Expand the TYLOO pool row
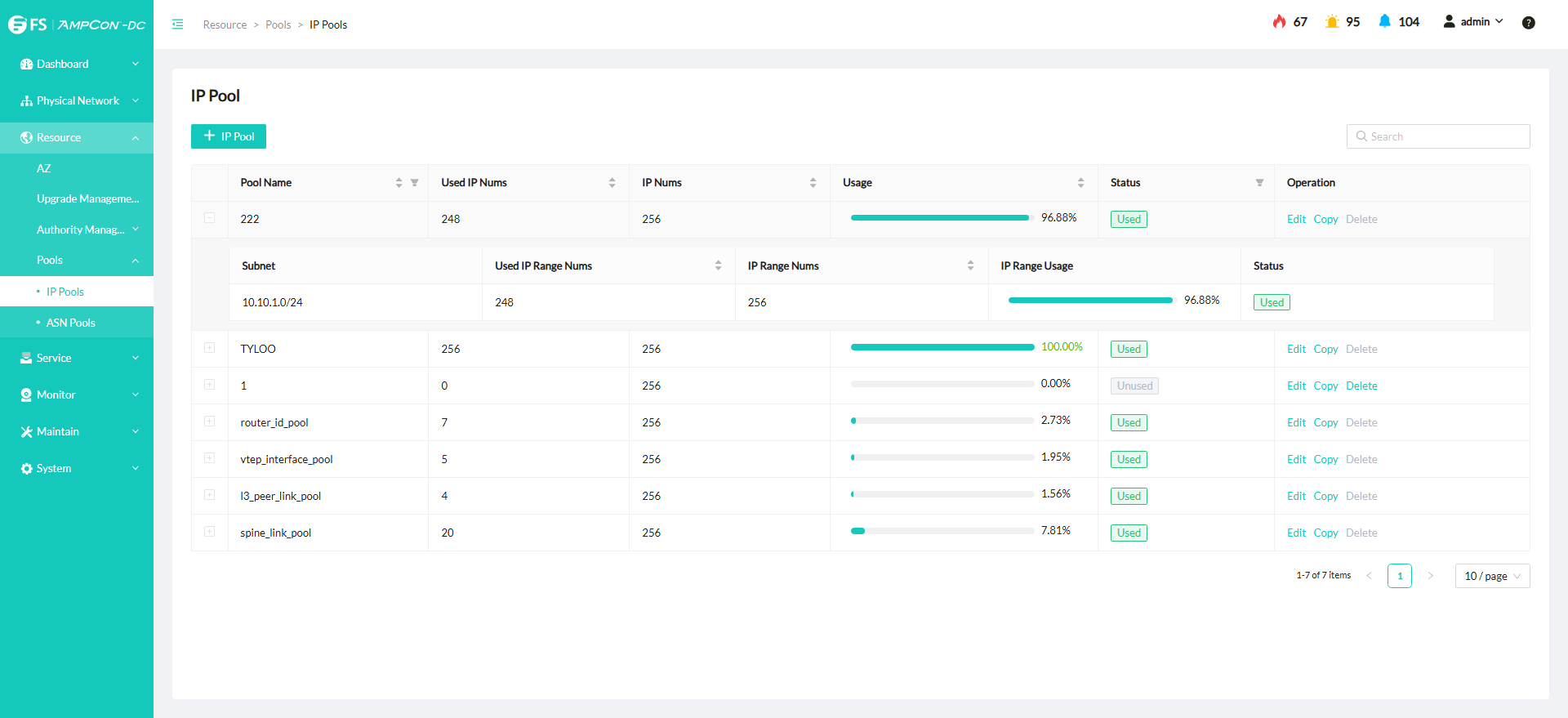Viewport: 1568px width, 718px height. pyautogui.click(x=210, y=348)
